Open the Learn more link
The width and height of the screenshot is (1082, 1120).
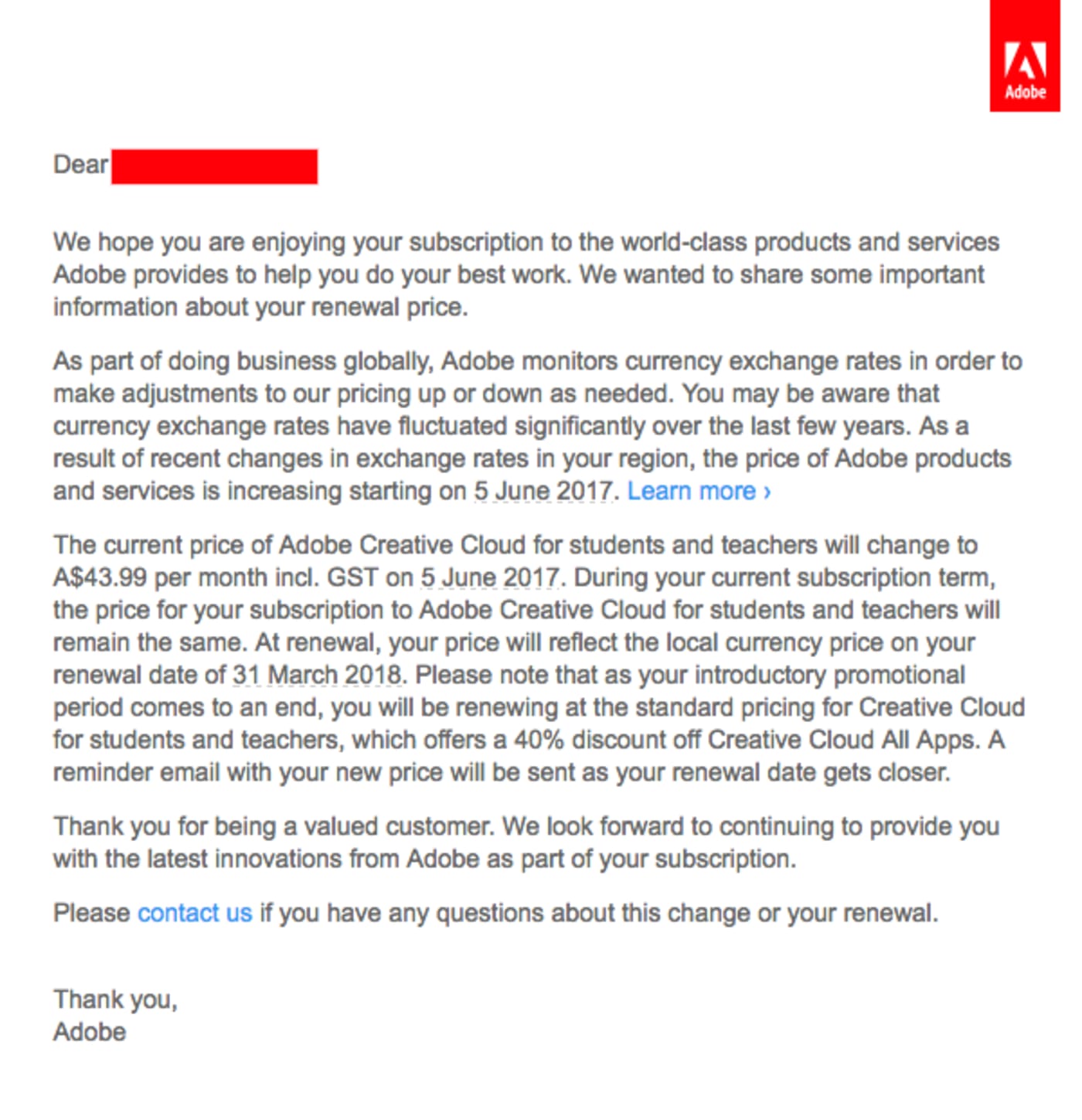[x=699, y=491]
